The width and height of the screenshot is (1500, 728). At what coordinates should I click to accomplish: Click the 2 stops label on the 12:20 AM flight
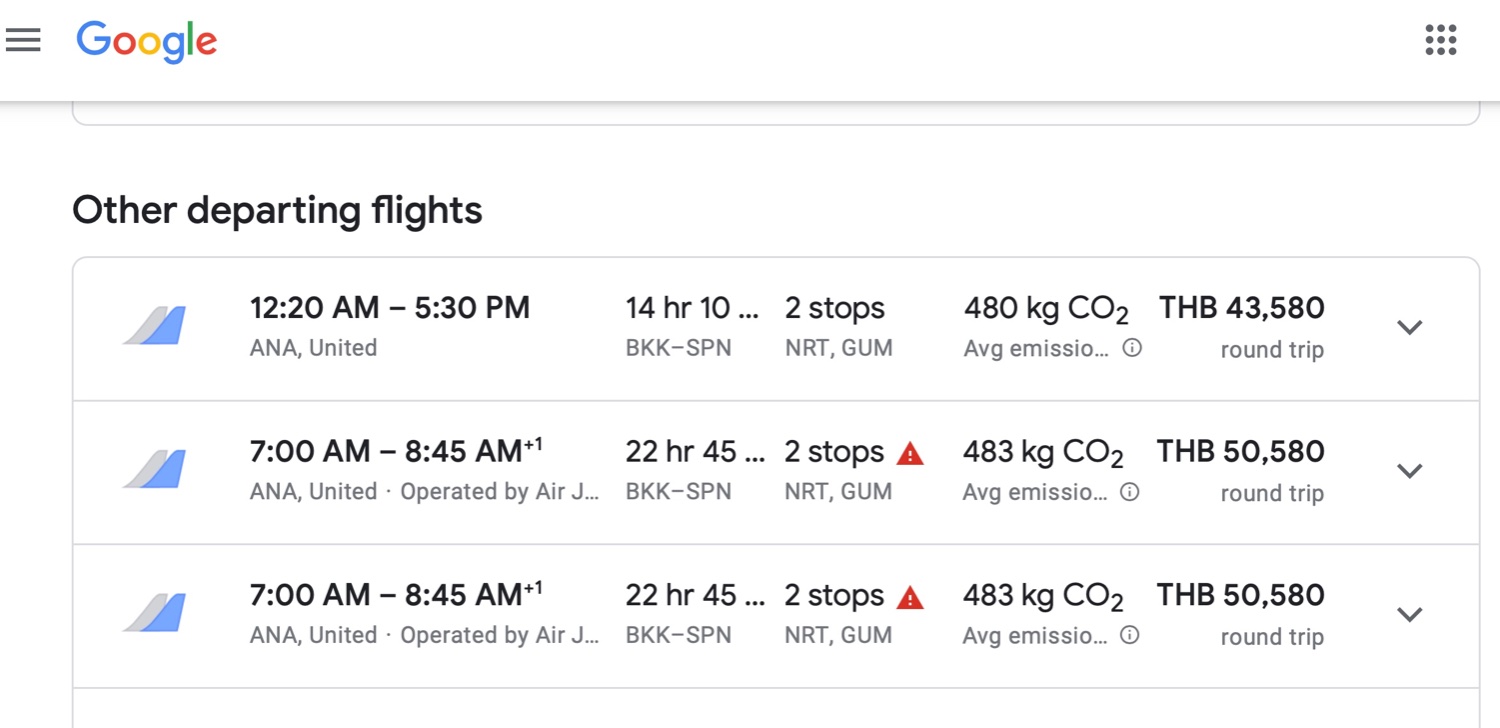coord(835,308)
